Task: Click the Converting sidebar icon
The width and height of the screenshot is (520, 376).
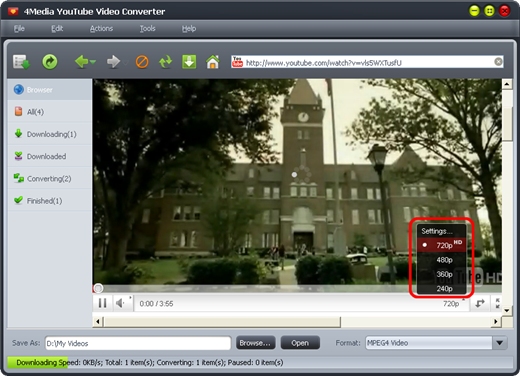Action: click(x=19, y=178)
